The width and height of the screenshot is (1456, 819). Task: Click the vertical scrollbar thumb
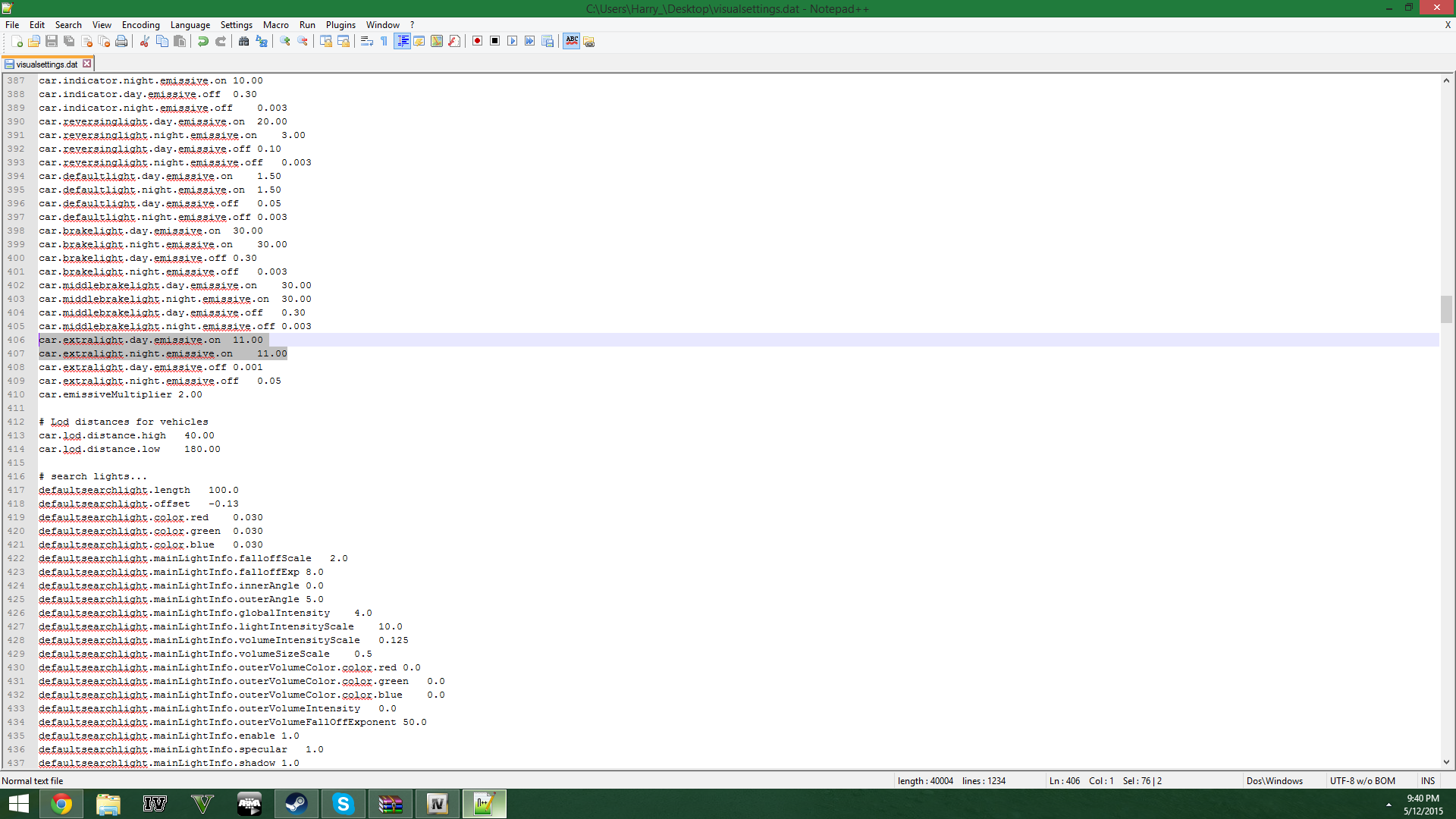click(1446, 309)
